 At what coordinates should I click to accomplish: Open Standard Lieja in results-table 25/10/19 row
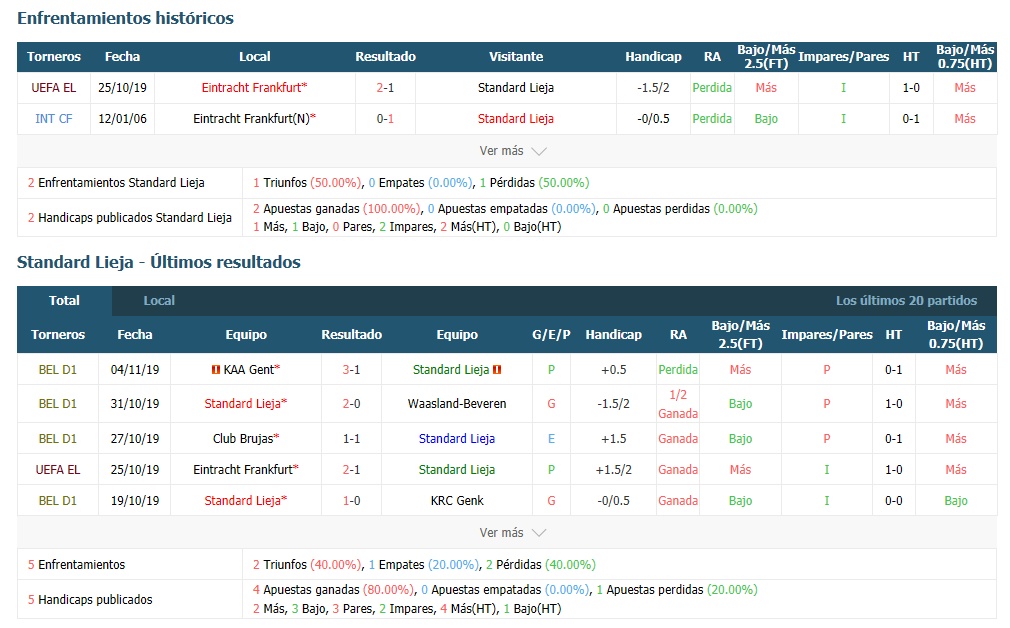457,470
